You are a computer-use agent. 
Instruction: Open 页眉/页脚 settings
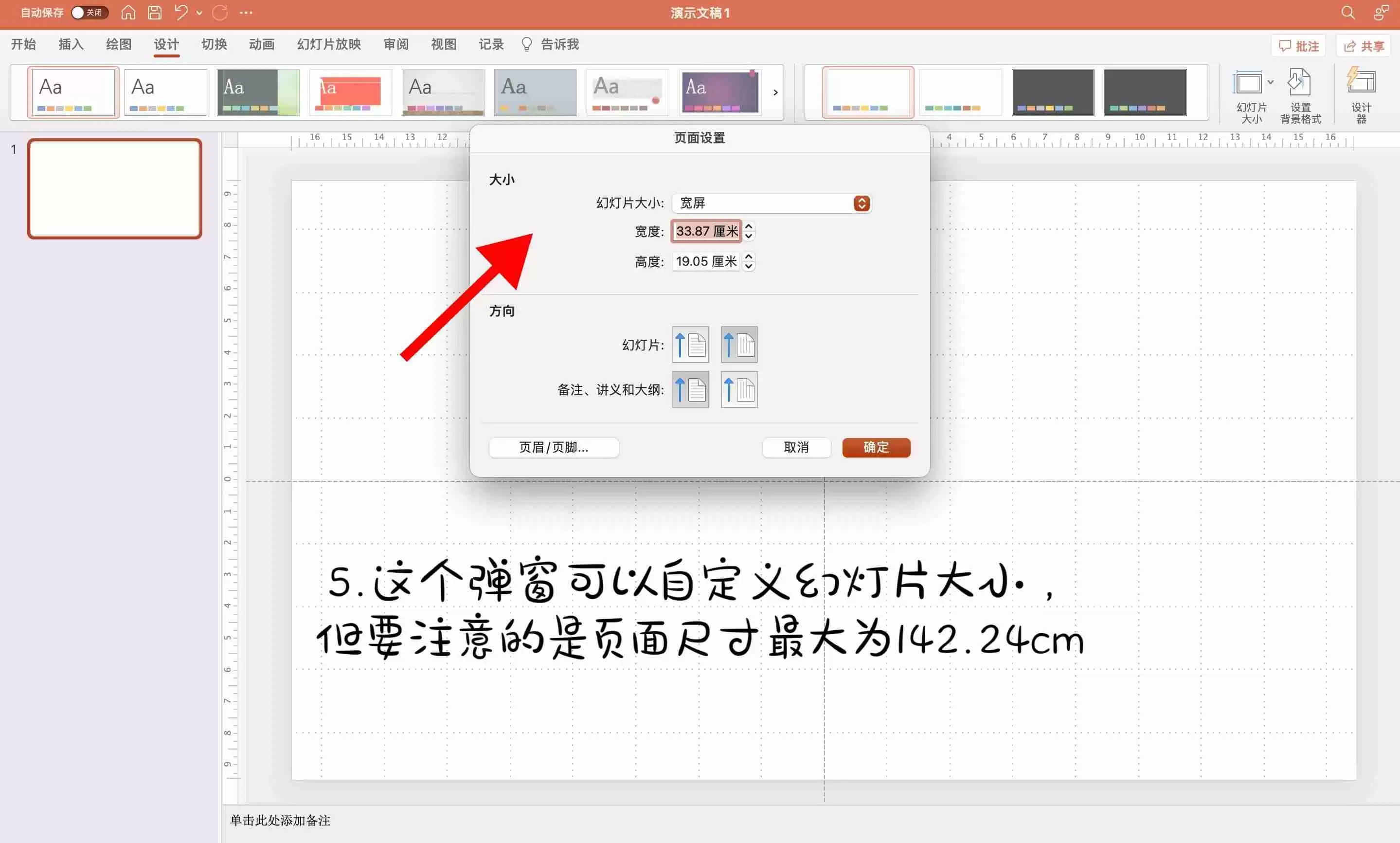(553, 448)
